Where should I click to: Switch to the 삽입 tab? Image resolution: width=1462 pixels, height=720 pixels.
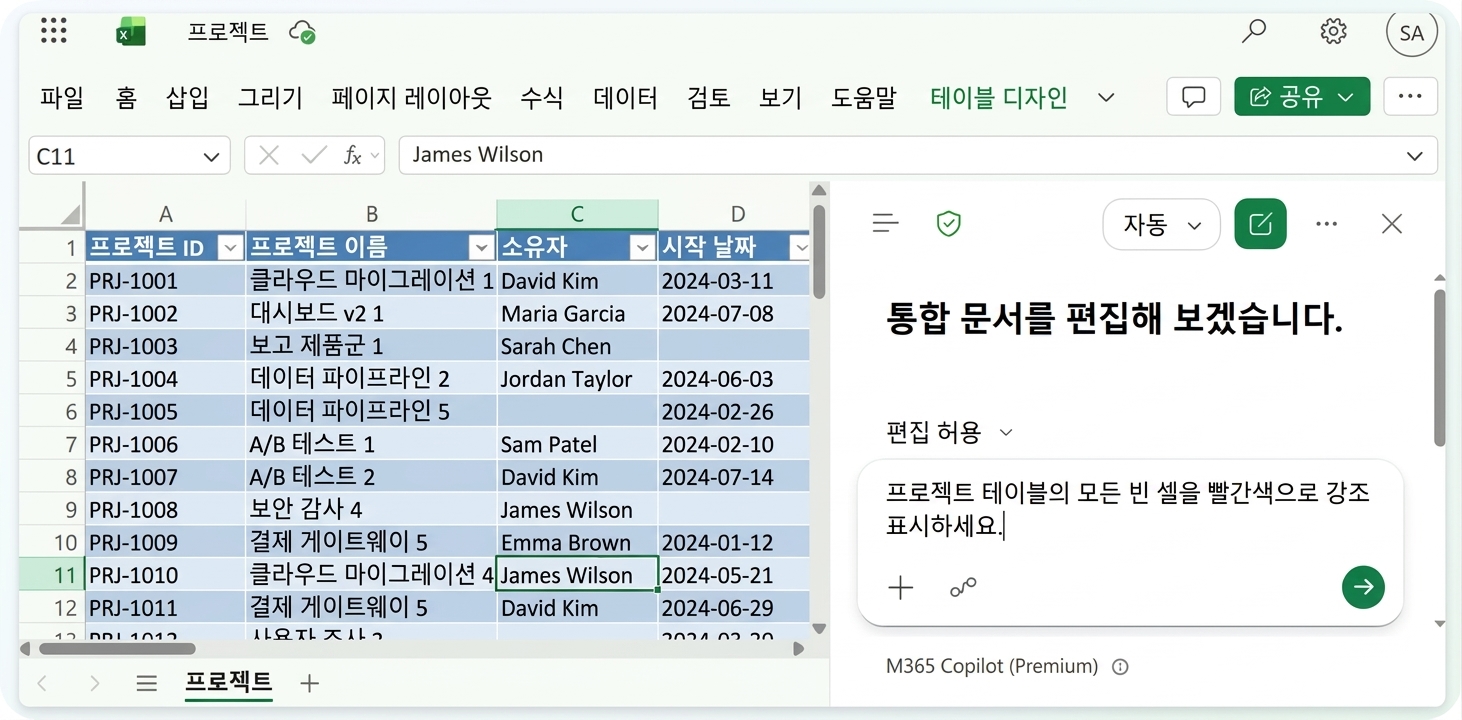coord(187,97)
